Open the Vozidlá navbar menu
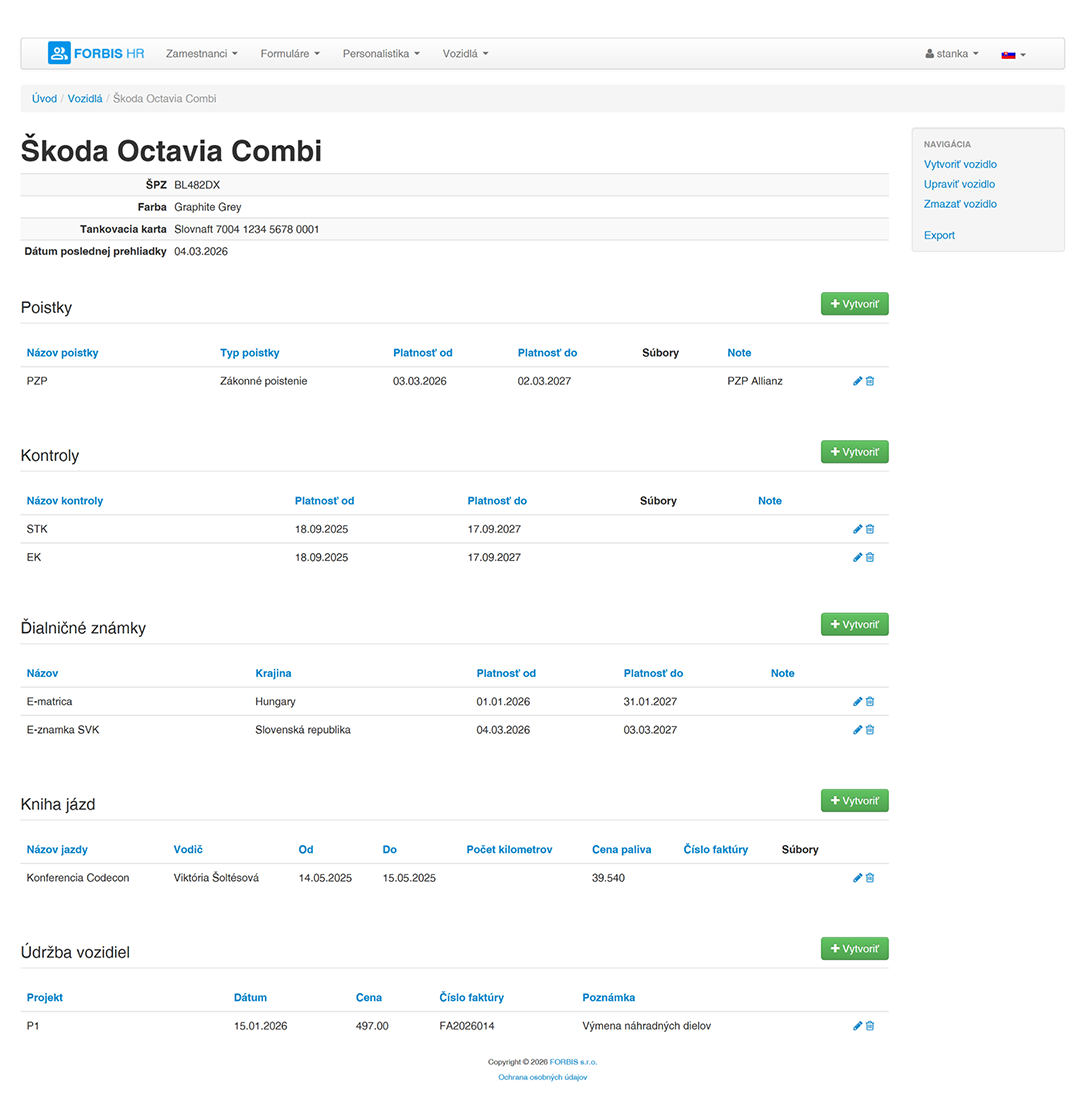This screenshot has height=1112, width=1080. pos(465,54)
